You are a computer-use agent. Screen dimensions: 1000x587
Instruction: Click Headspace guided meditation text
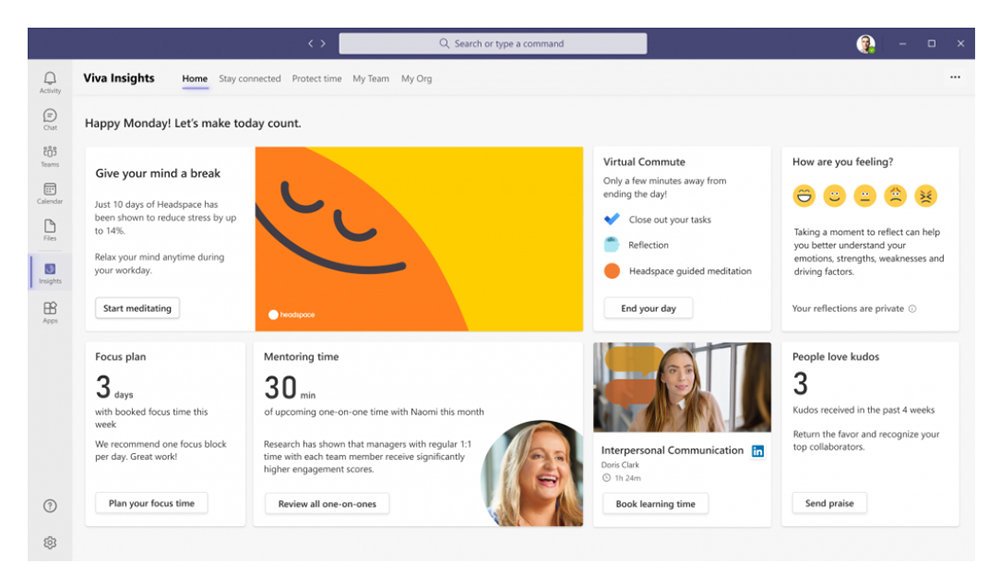pyautogui.click(x=690, y=271)
